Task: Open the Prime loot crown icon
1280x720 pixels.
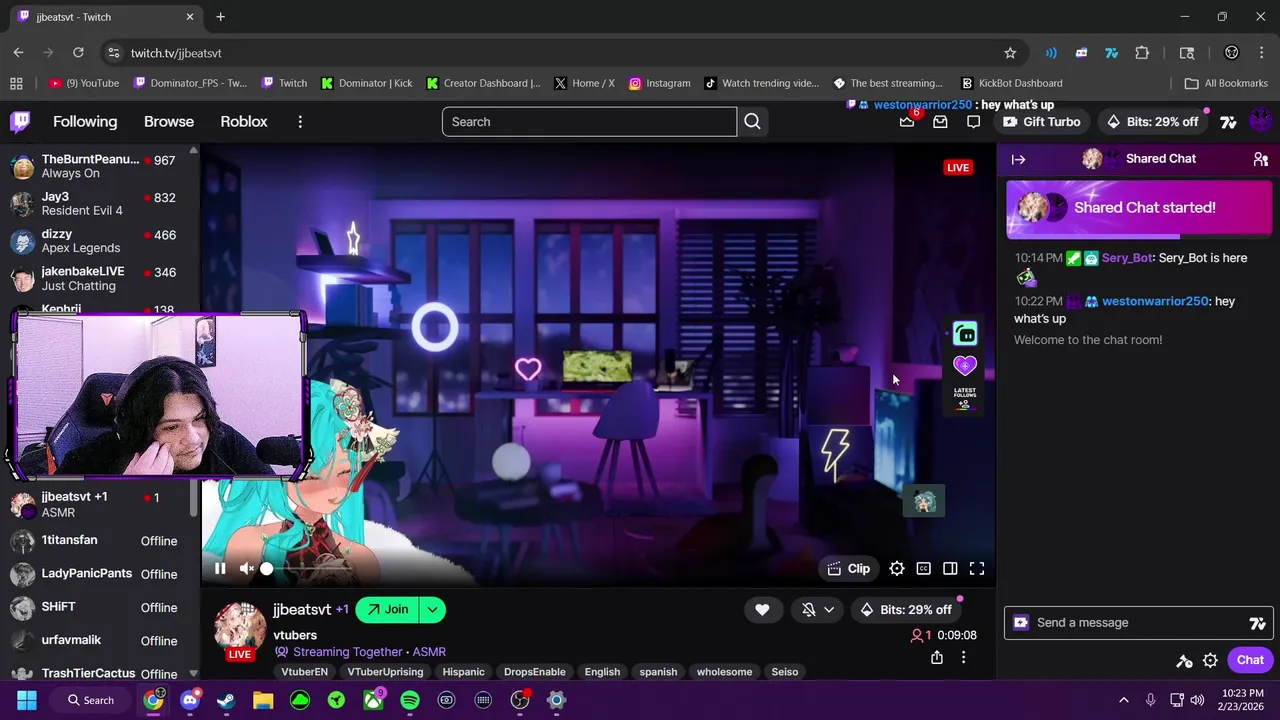Action: (x=907, y=121)
